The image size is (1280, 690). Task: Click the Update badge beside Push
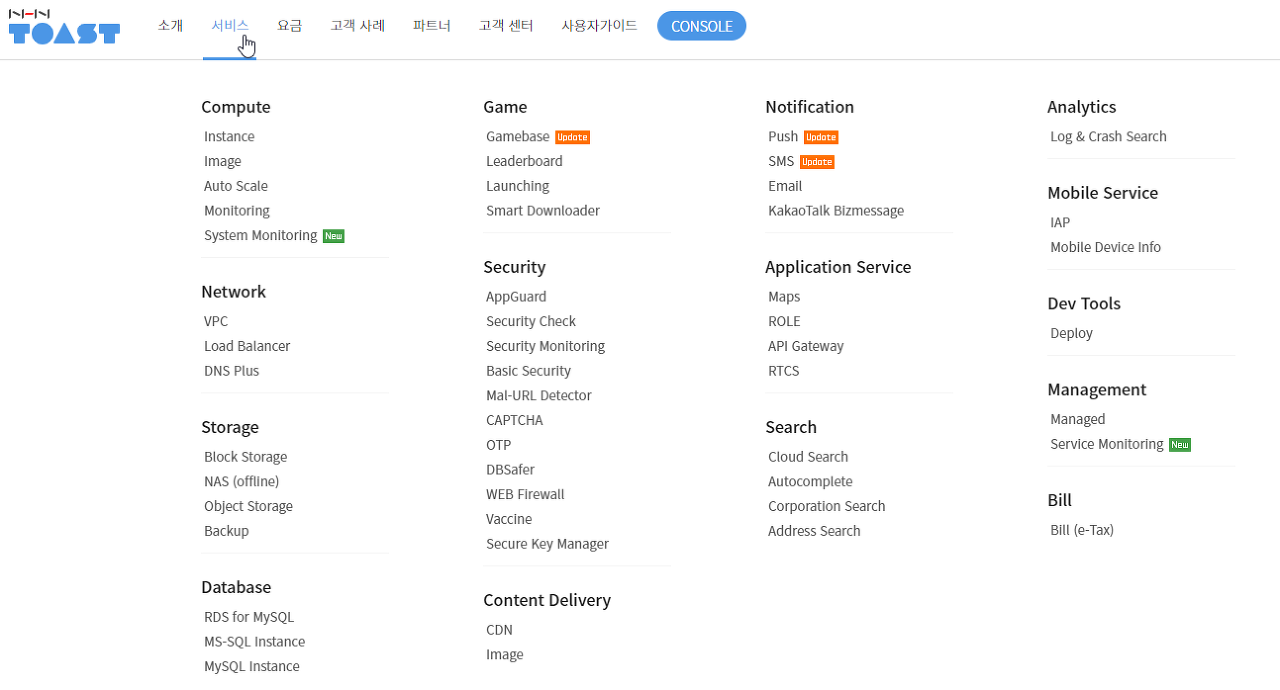click(x=821, y=137)
